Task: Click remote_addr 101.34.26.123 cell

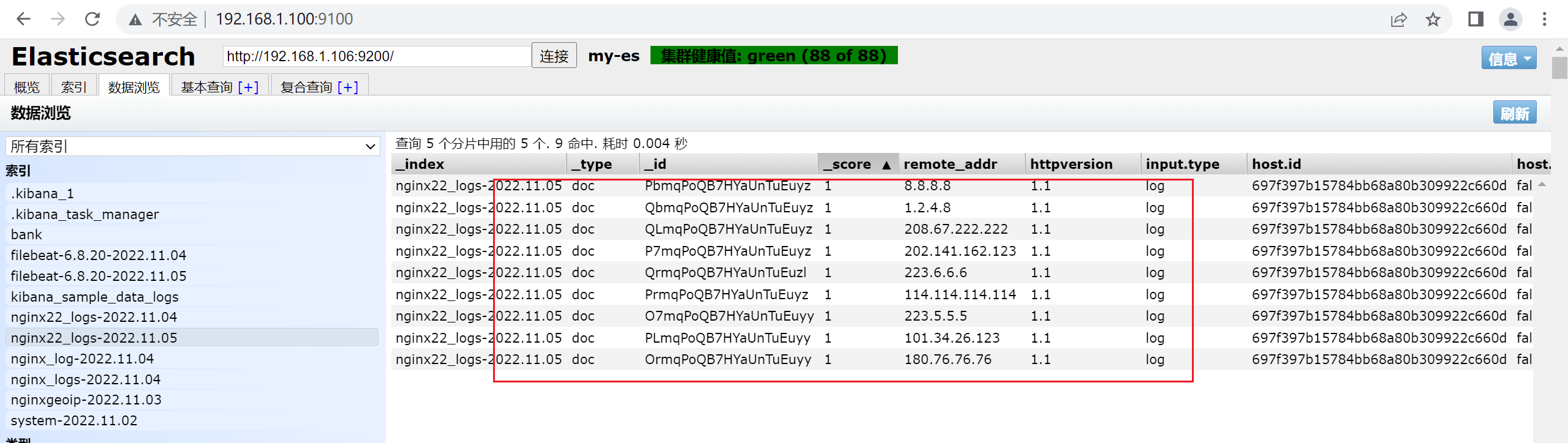Action: coord(952,338)
